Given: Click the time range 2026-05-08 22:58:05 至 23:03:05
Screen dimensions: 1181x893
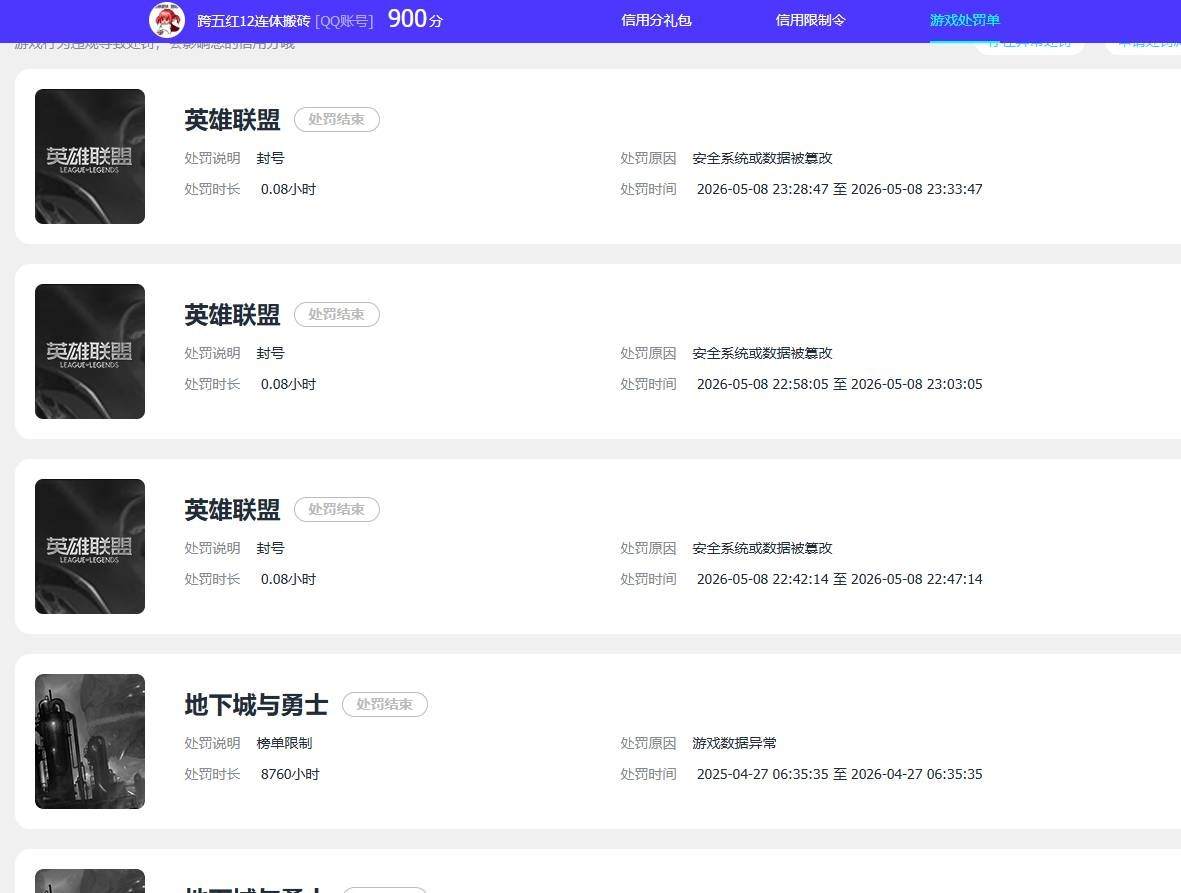Looking at the screenshot, I should coord(839,384).
